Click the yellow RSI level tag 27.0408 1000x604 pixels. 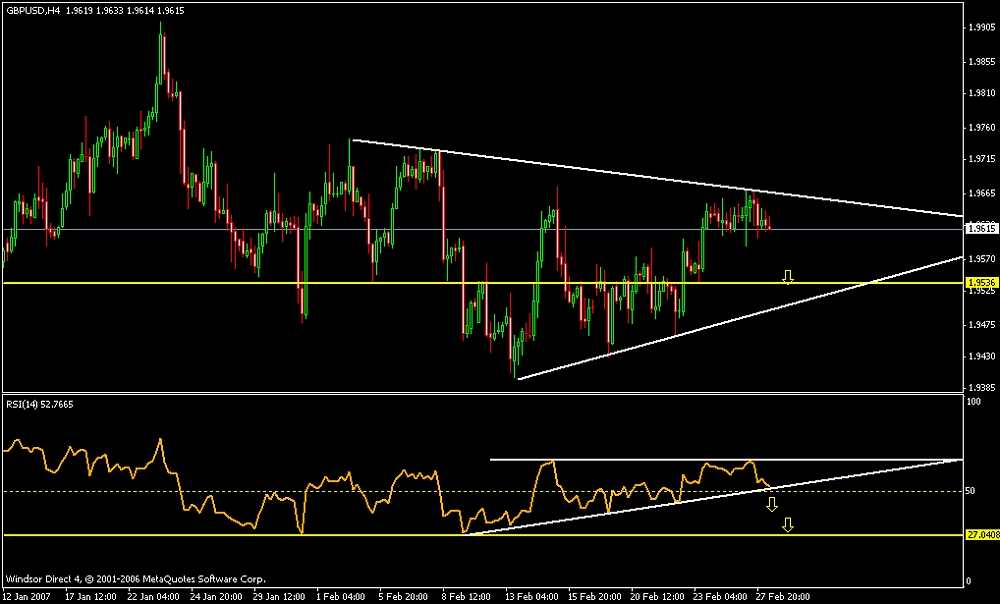click(x=982, y=535)
